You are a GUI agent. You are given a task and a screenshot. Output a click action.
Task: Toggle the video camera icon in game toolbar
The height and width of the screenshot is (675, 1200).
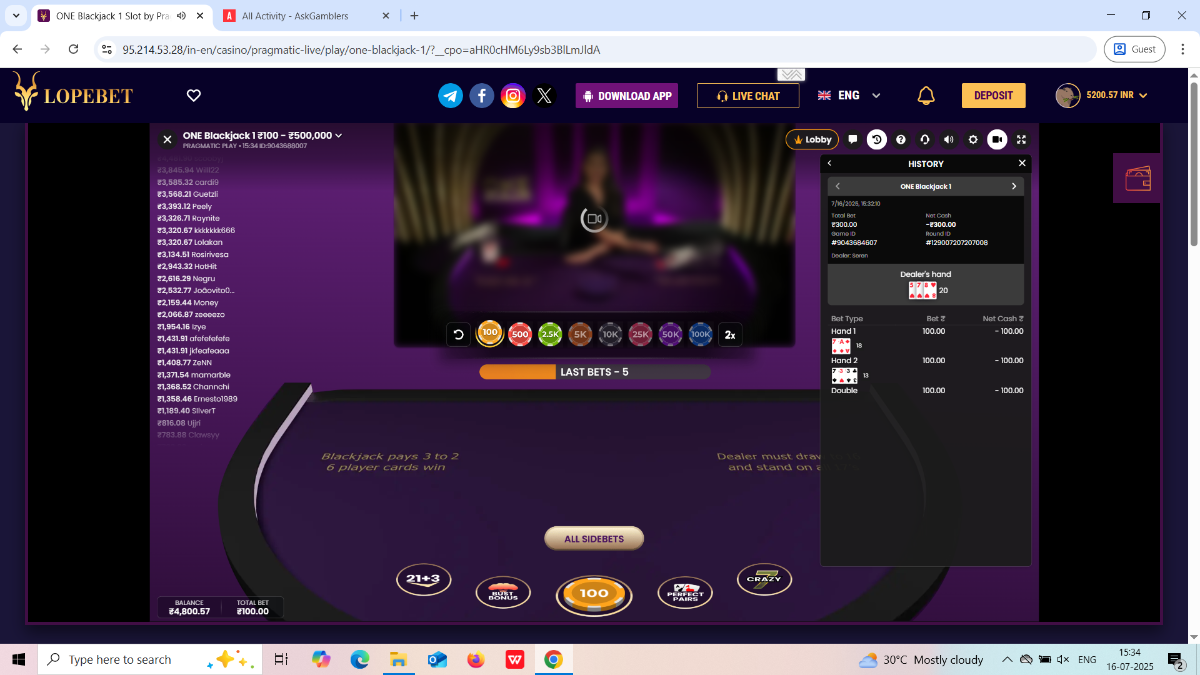pyautogui.click(x=997, y=140)
